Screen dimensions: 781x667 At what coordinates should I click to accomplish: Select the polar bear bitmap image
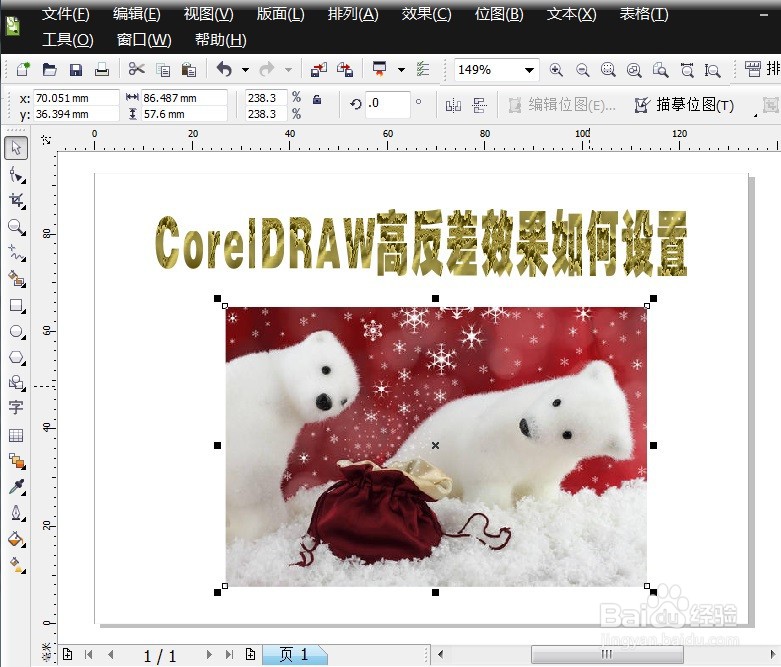coord(436,446)
